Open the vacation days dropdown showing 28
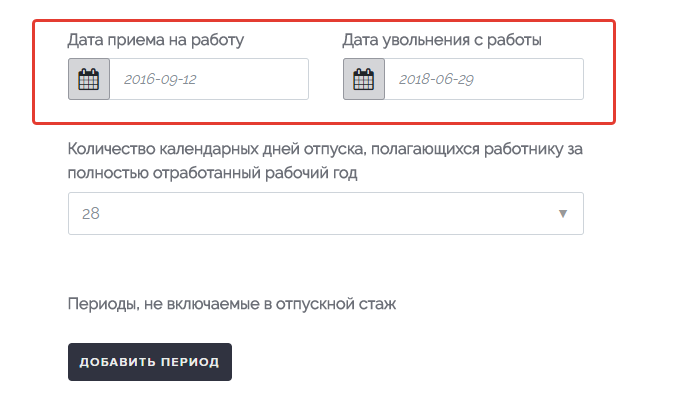 coord(325,214)
